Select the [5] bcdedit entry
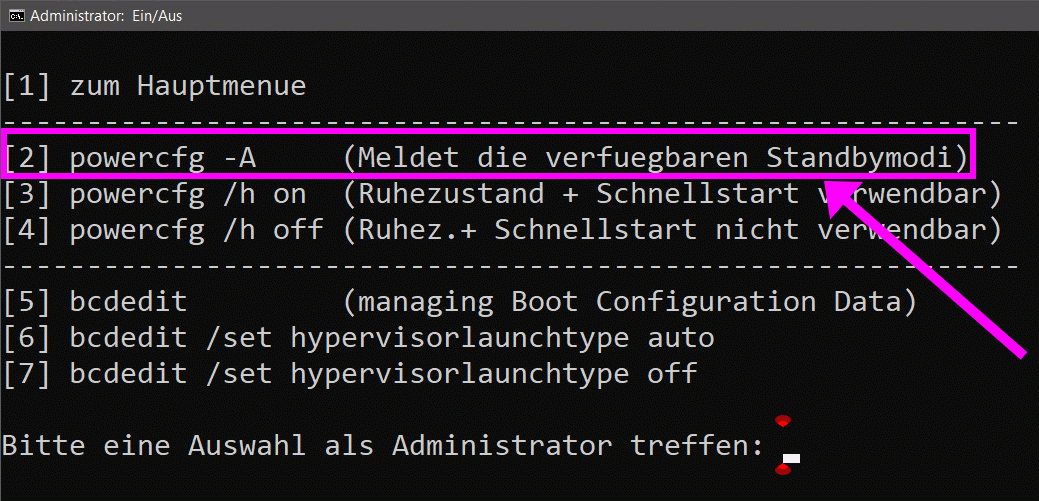Viewport: 1039px width, 501px height. pyautogui.click(x=95, y=302)
